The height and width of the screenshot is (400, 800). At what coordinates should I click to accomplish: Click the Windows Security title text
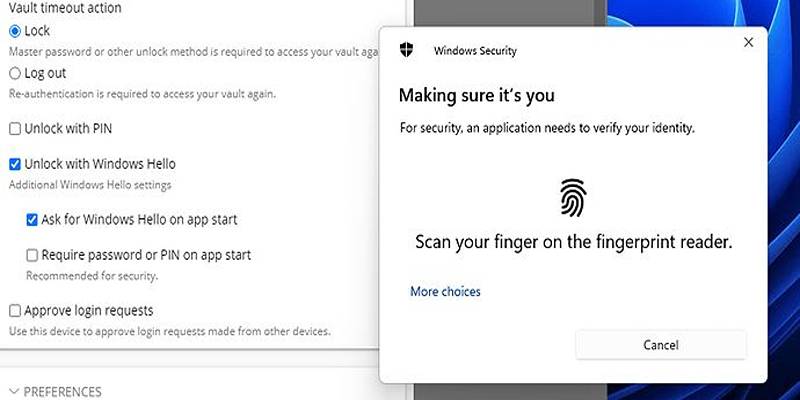(x=475, y=51)
